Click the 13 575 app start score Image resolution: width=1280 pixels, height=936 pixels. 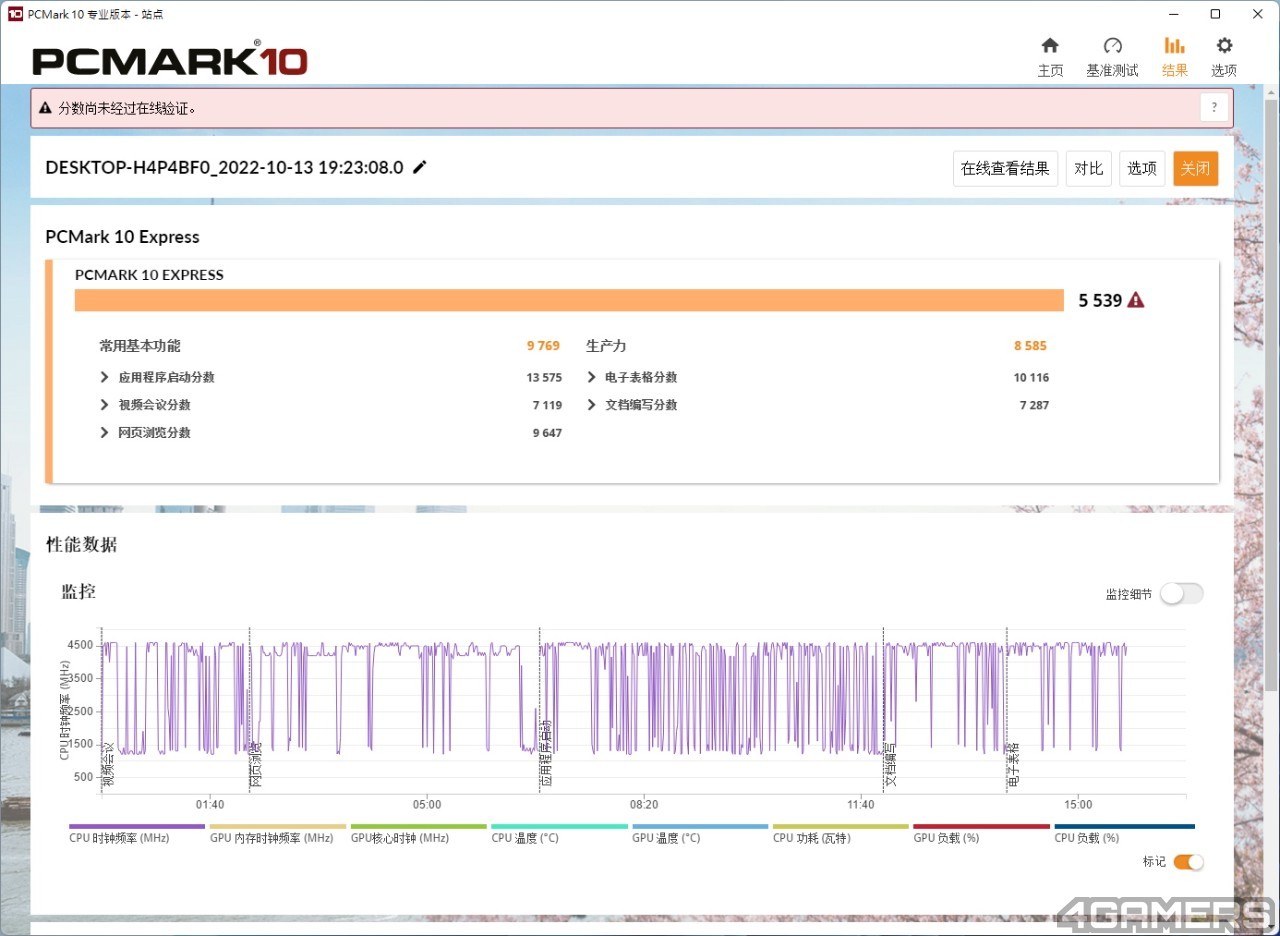tap(544, 378)
